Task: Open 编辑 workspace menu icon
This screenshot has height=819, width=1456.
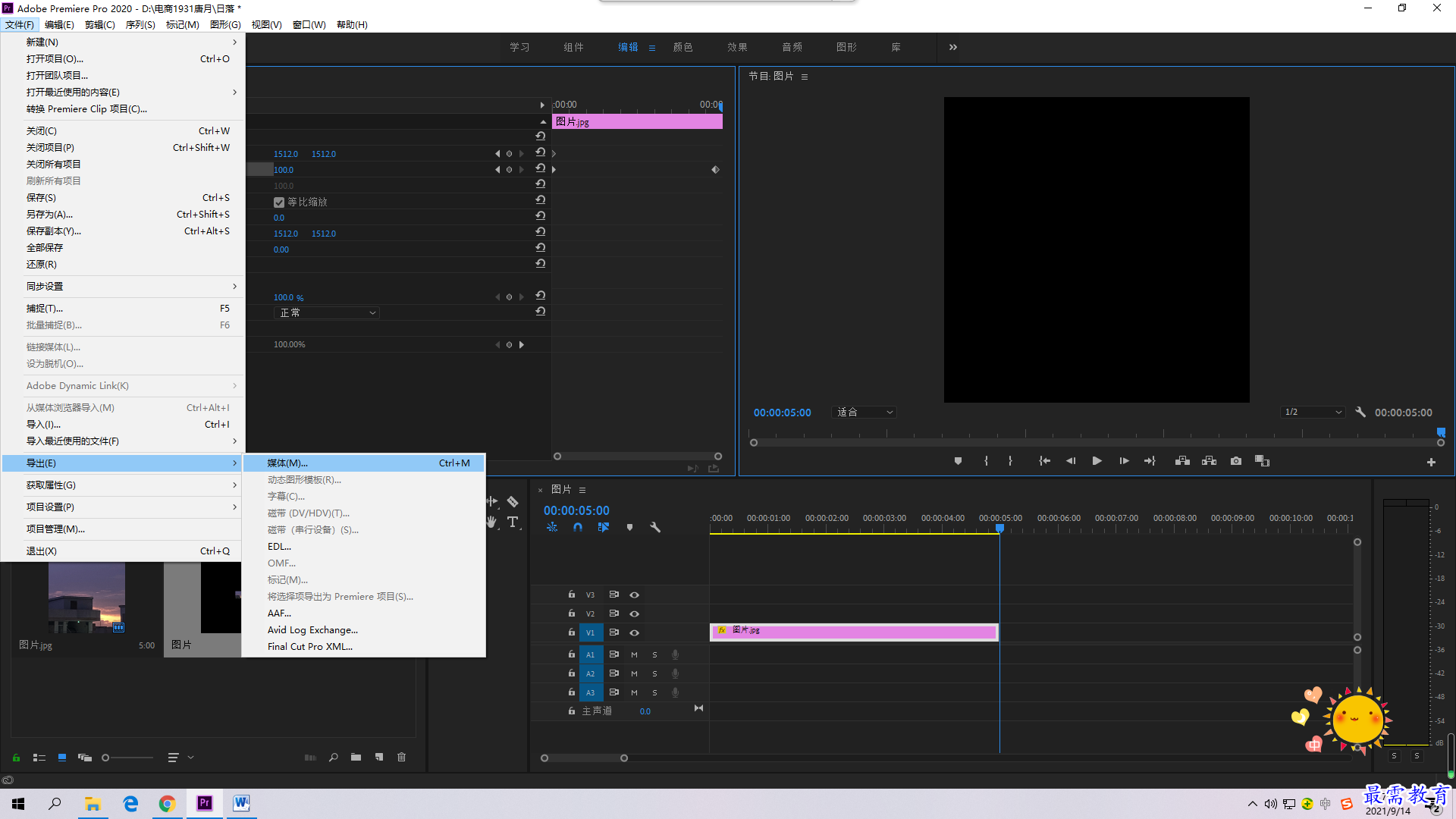Action: [651, 48]
